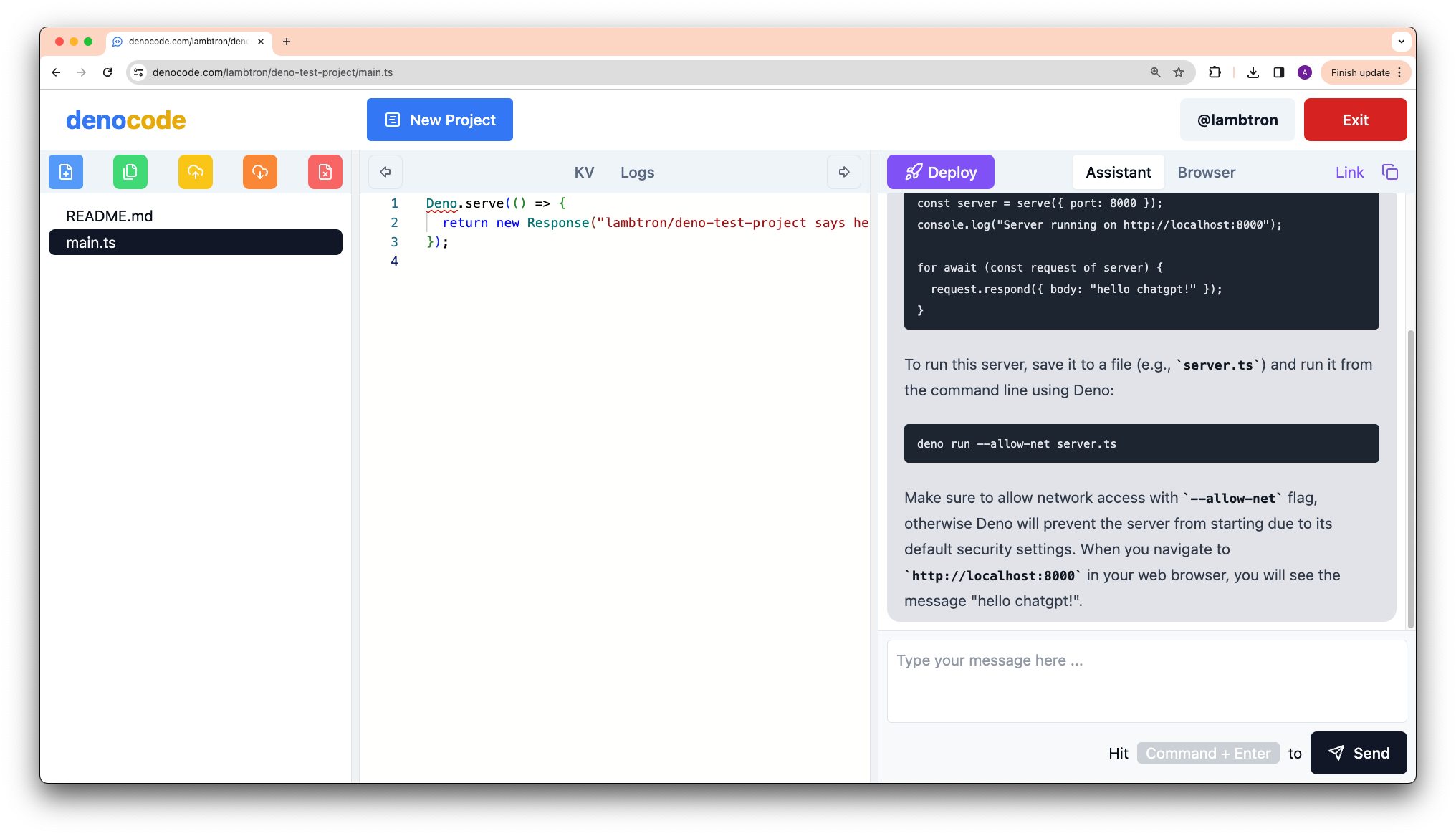Open README.md in the file list
Viewport: 1456px width, 836px height.
click(x=196, y=216)
